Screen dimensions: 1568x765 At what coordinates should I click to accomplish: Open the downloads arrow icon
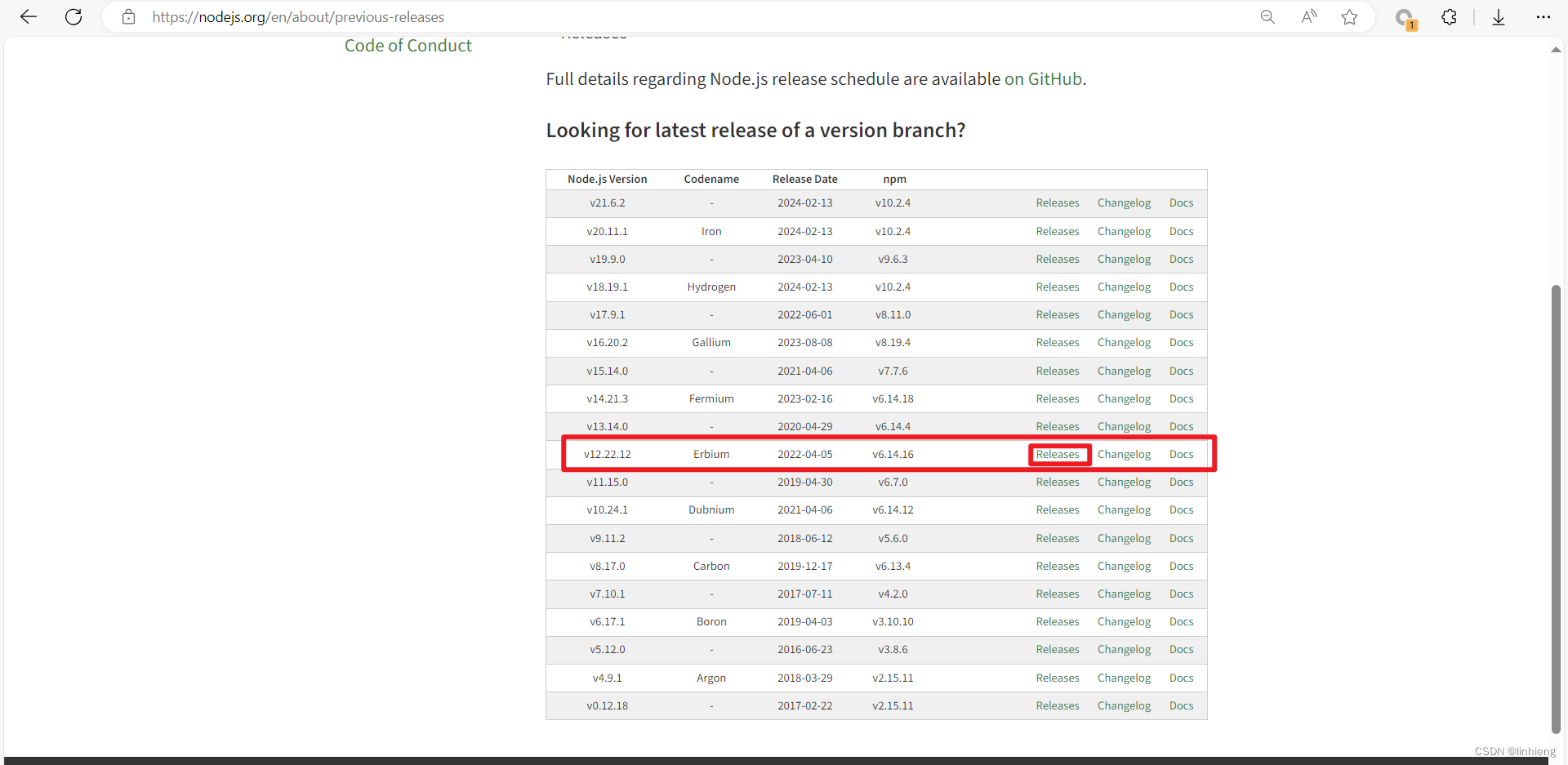click(1499, 17)
